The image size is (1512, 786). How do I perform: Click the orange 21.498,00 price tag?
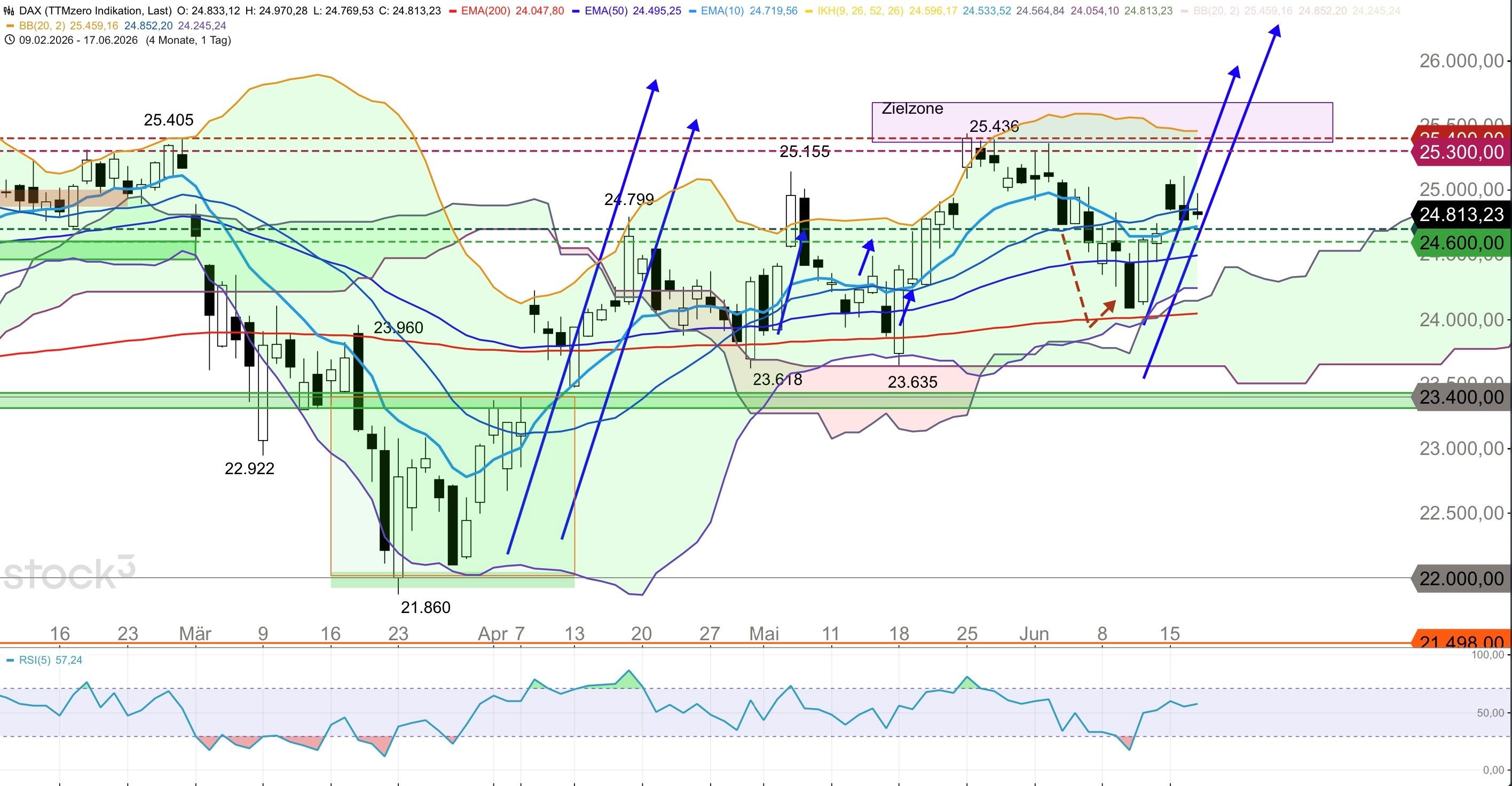pos(1461,639)
